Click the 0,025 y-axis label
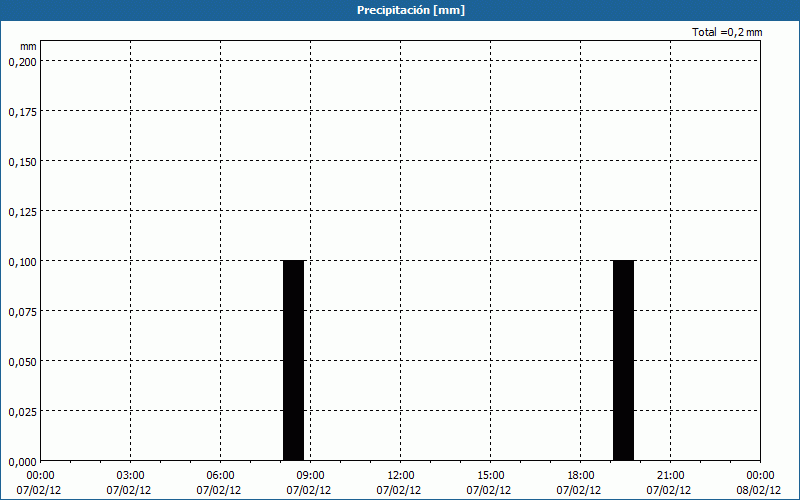This screenshot has height=500, width=800. (x=22, y=412)
